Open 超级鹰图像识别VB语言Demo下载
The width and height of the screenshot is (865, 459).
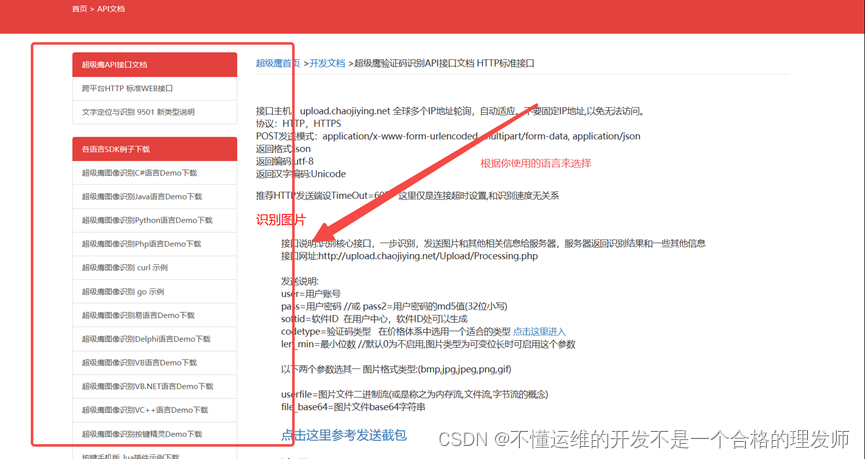(x=154, y=362)
